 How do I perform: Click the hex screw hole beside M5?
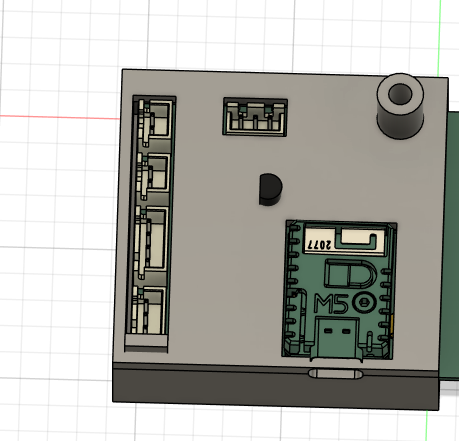(364, 303)
